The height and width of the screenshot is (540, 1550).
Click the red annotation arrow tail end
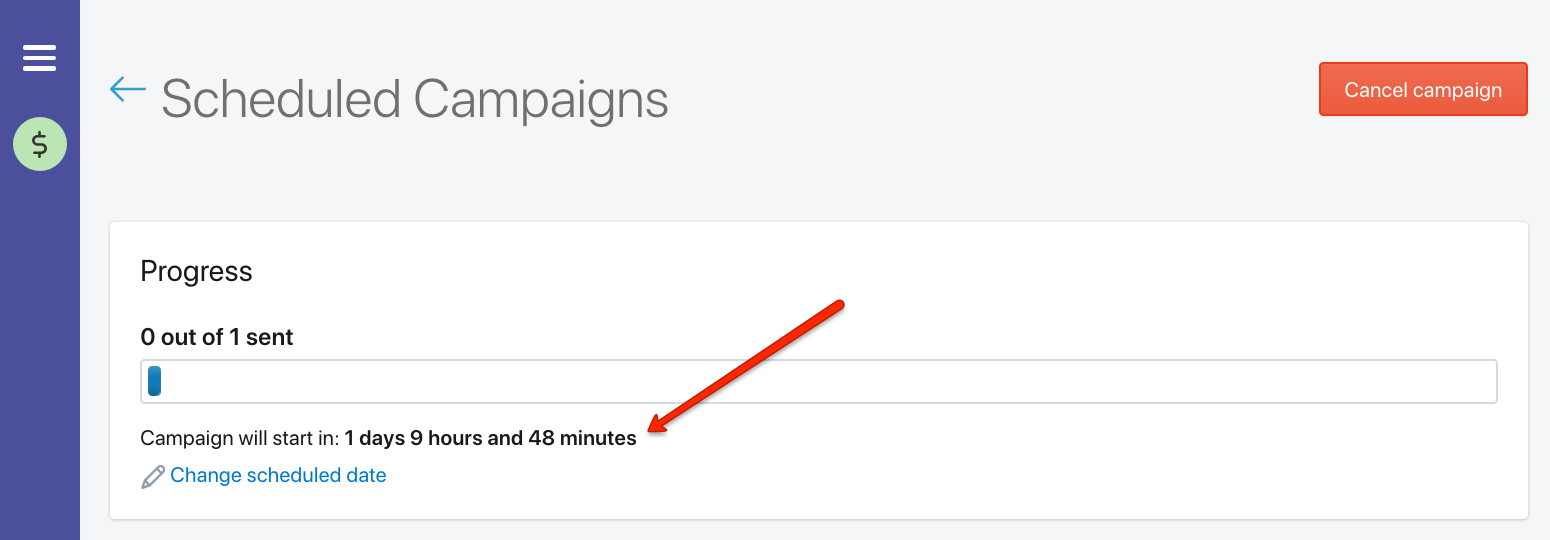coord(838,303)
